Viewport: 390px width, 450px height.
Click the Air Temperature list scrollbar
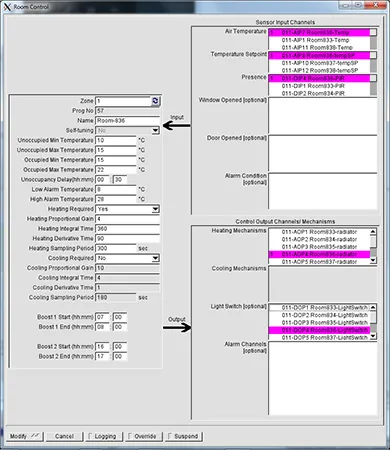click(x=373, y=39)
